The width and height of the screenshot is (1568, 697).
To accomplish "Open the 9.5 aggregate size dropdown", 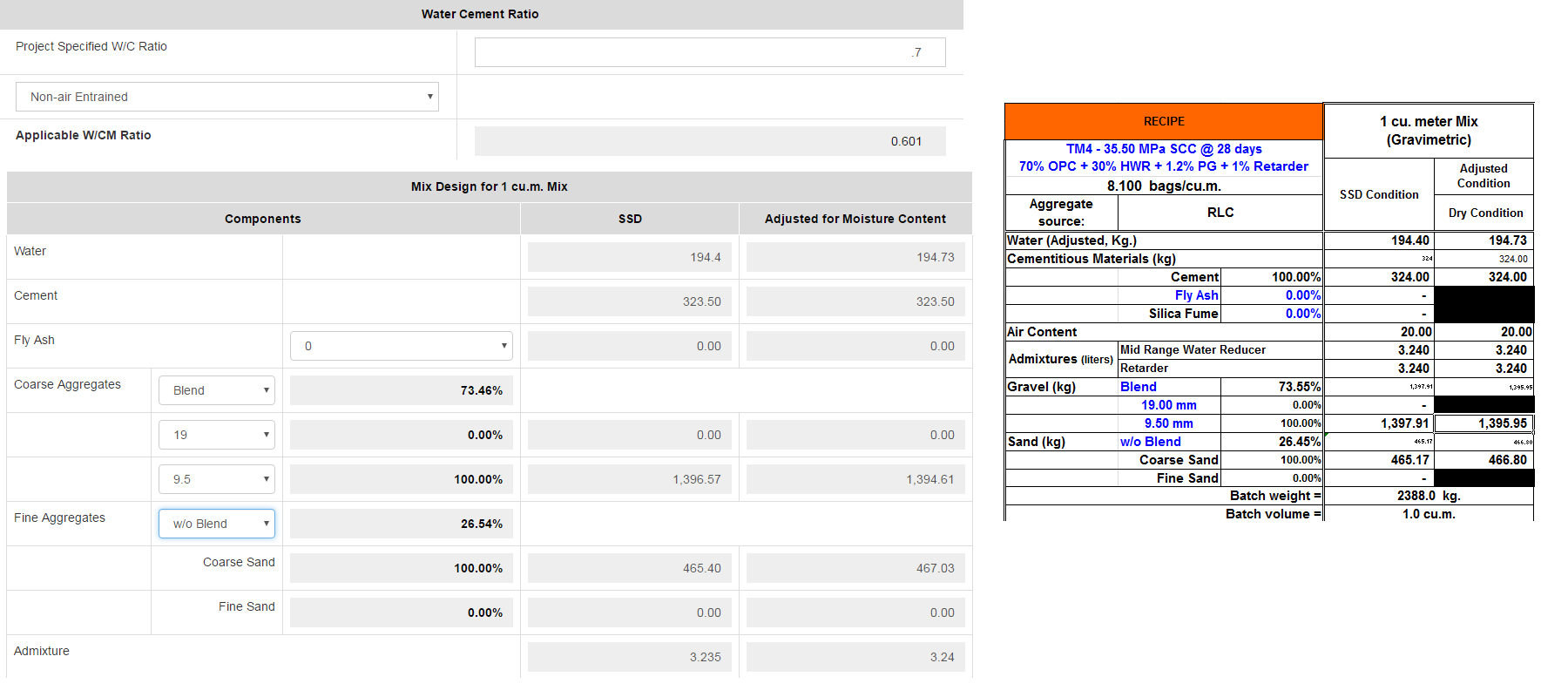I will (x=217, y=479).
